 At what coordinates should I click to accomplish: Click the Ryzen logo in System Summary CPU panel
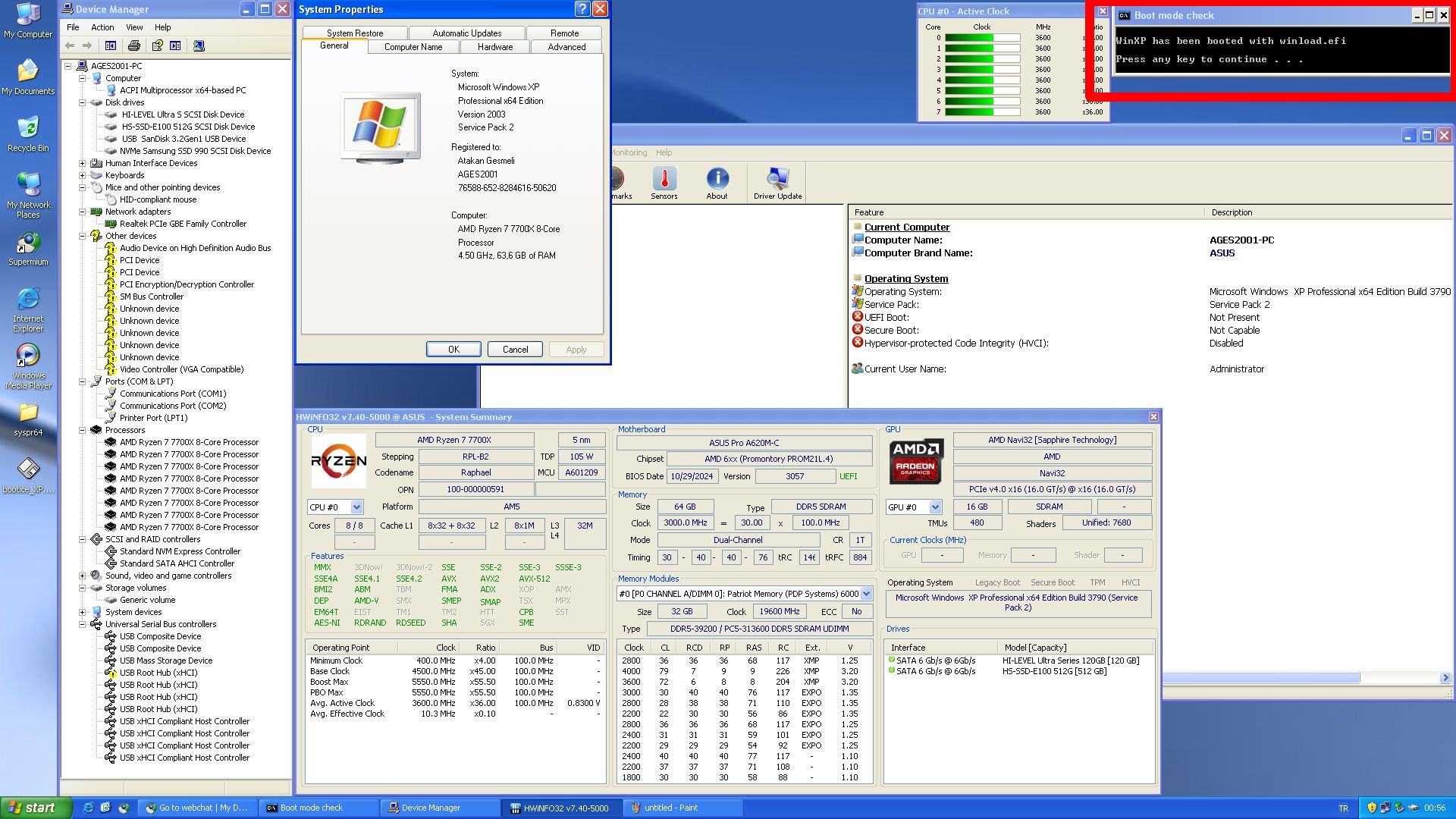point(338,460)
